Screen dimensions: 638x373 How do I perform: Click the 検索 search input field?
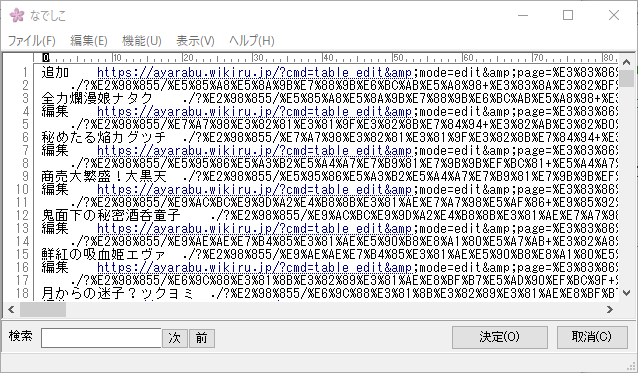point(101,338)
